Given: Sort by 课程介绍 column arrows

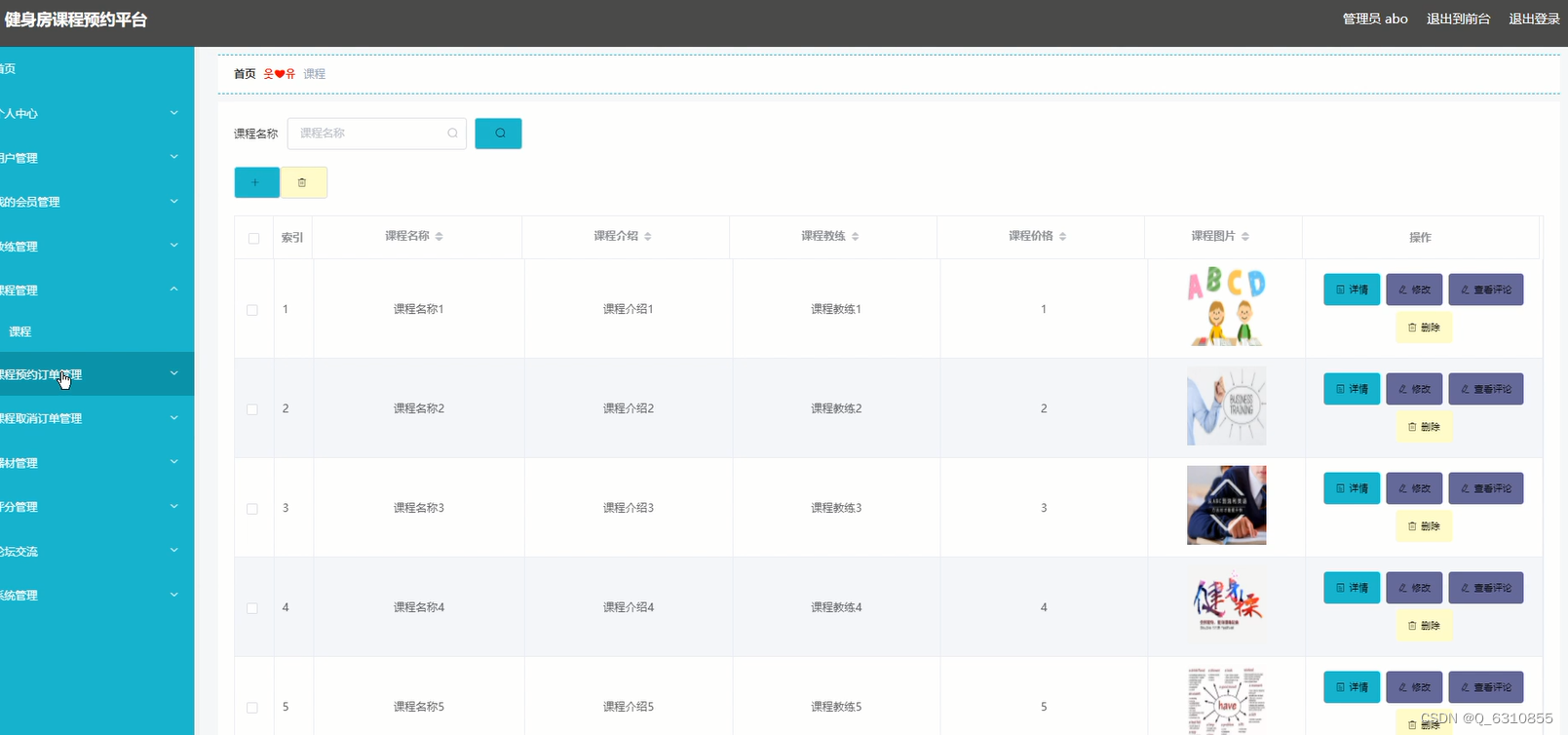Looking at the screenshot, I should pyautogui.click(x=648, y=236).
